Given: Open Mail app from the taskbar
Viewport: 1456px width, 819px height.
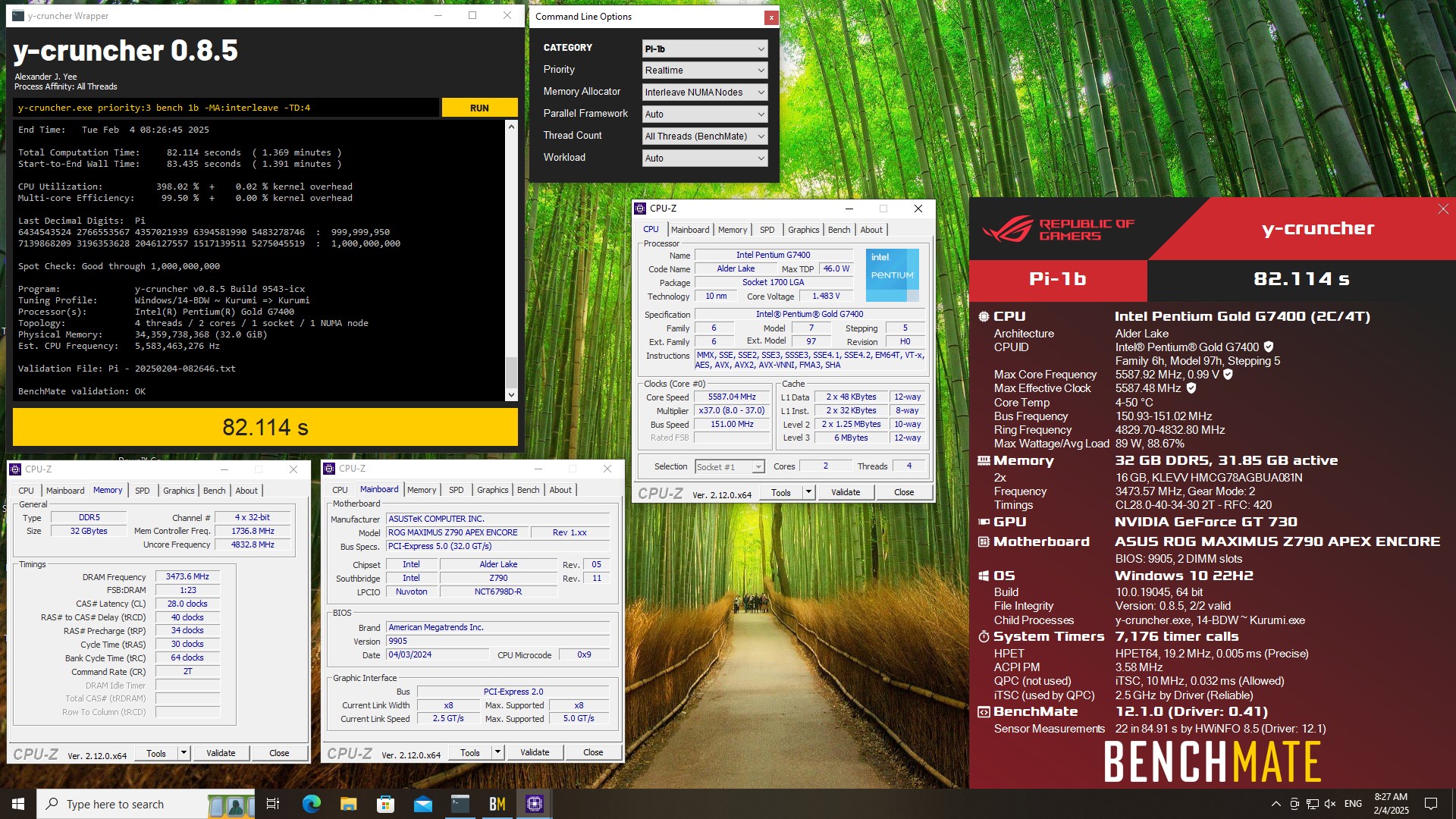Looking at the screenshot, I should tap(422, 804).
